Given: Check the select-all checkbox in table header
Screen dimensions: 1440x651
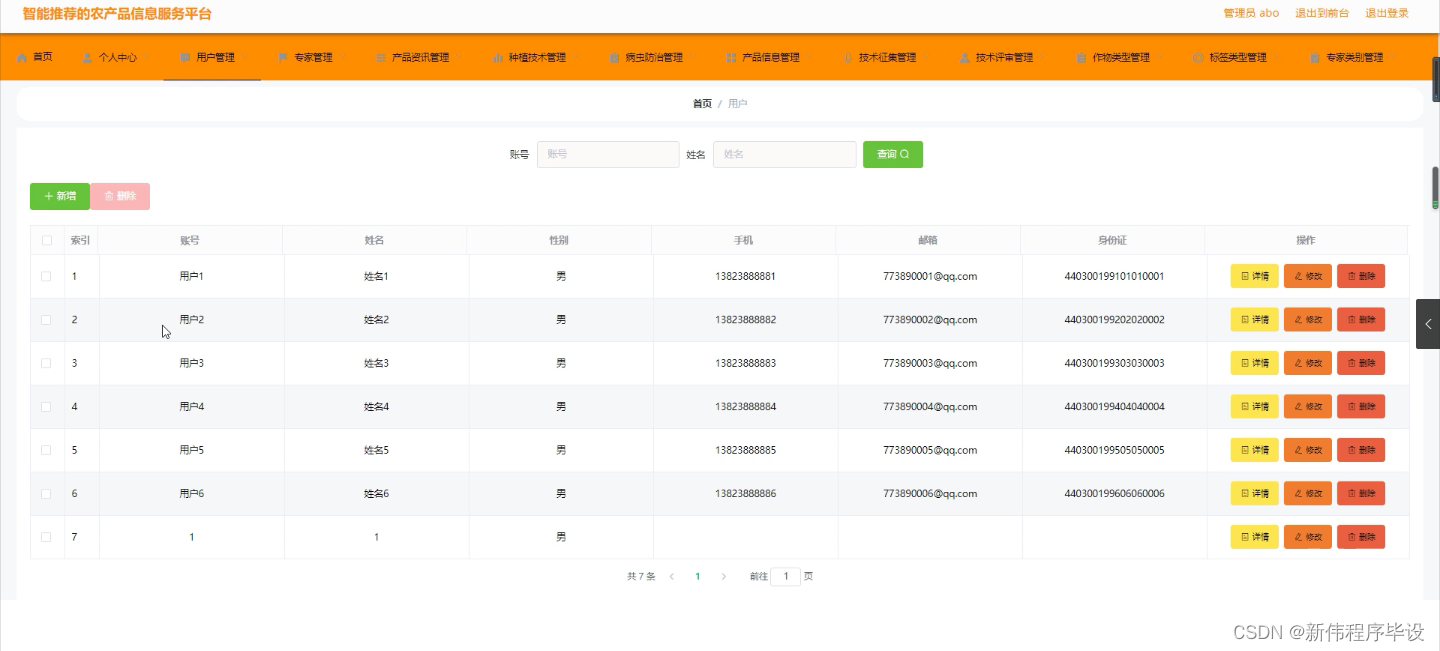Looking at the screenshot, I should pos(46,240).
